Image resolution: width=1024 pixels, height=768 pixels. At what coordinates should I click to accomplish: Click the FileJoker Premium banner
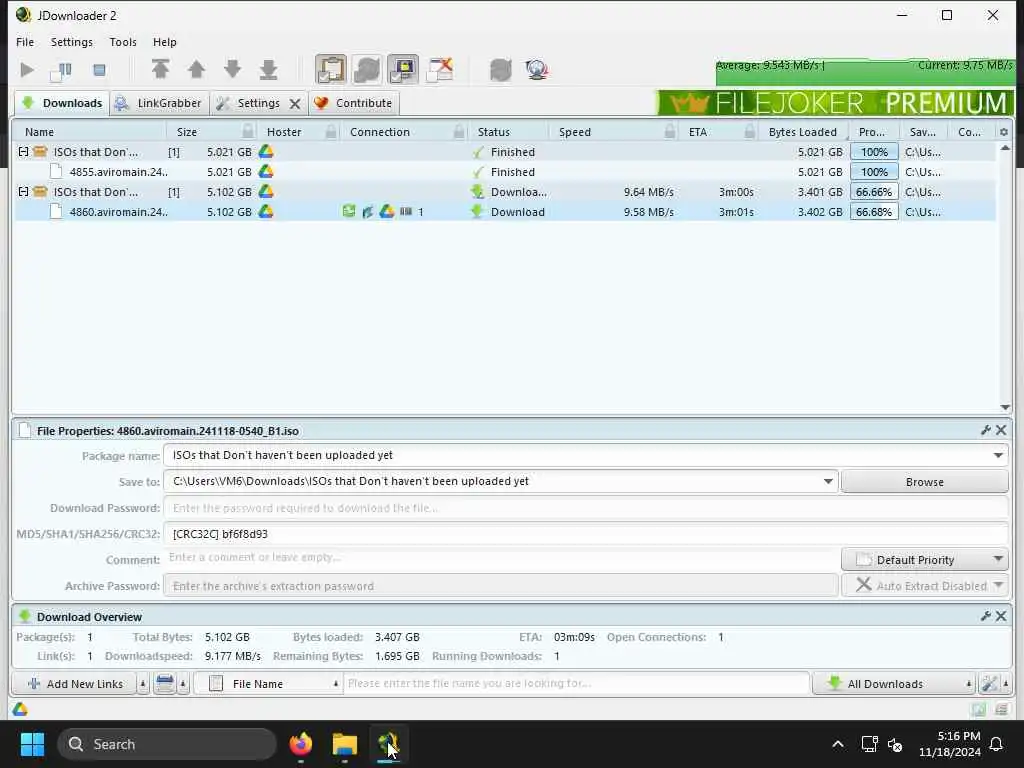point(835,103)
